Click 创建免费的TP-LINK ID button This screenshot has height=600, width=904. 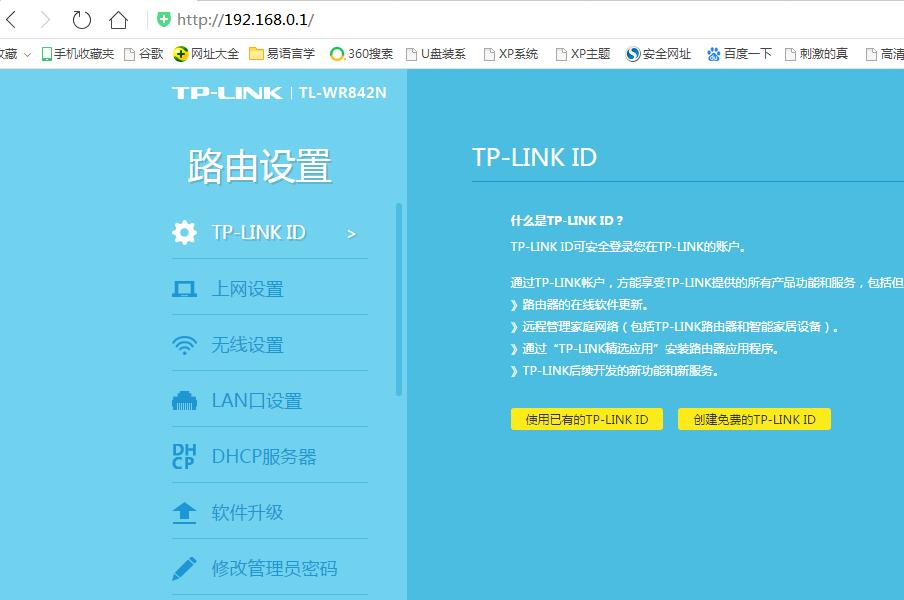coord(754,419)
